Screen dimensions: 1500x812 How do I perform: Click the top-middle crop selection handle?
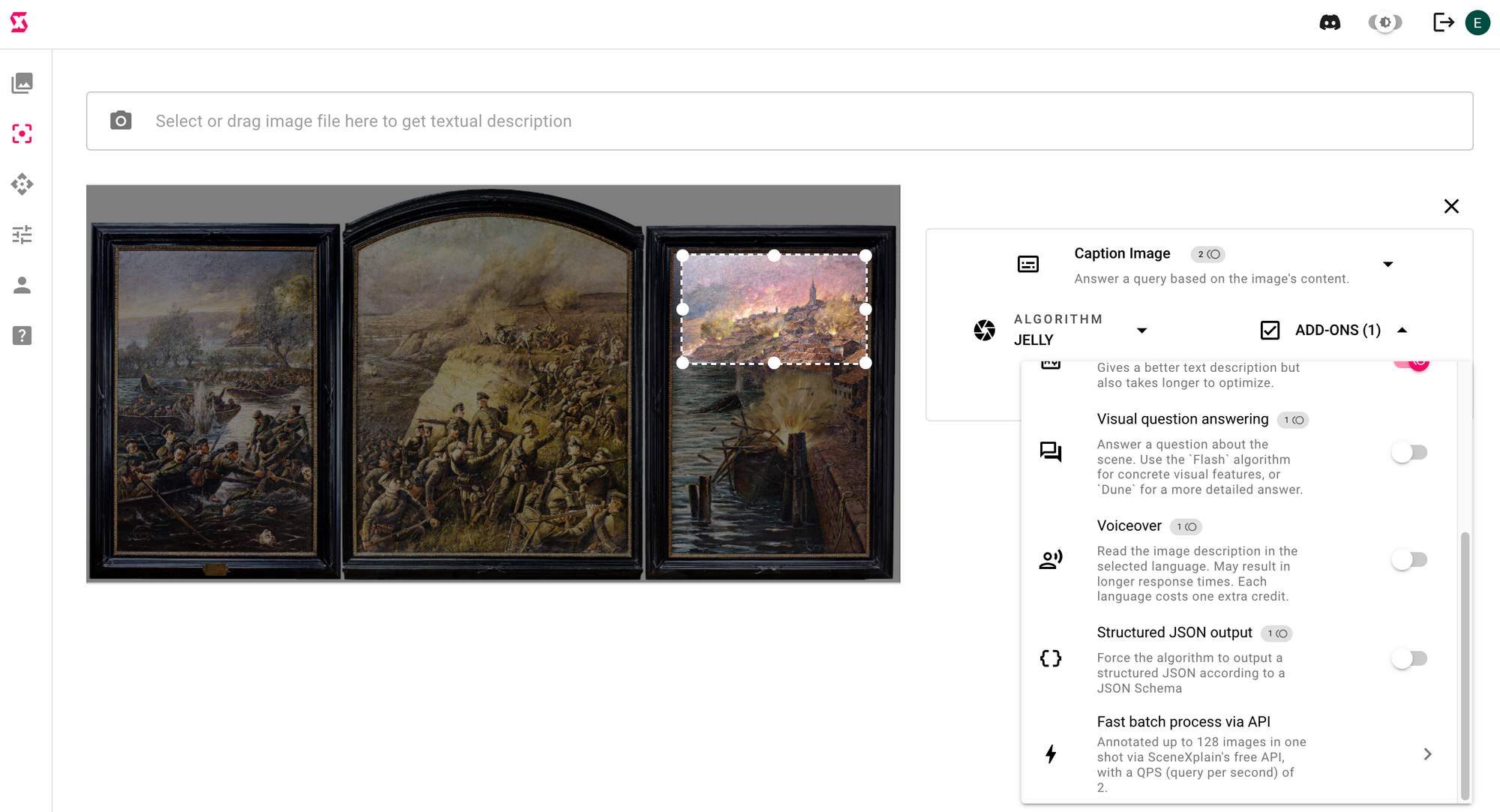774,256
